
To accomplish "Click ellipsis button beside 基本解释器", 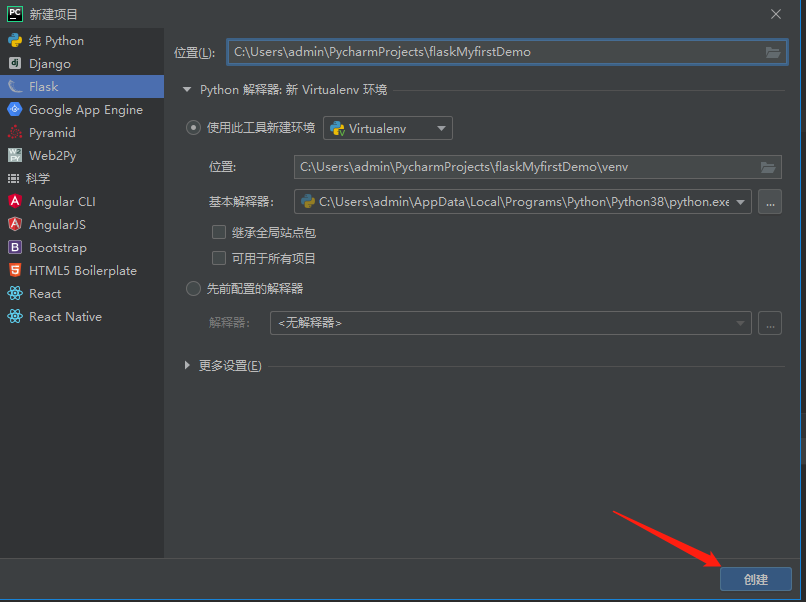I will click(770, 202).
